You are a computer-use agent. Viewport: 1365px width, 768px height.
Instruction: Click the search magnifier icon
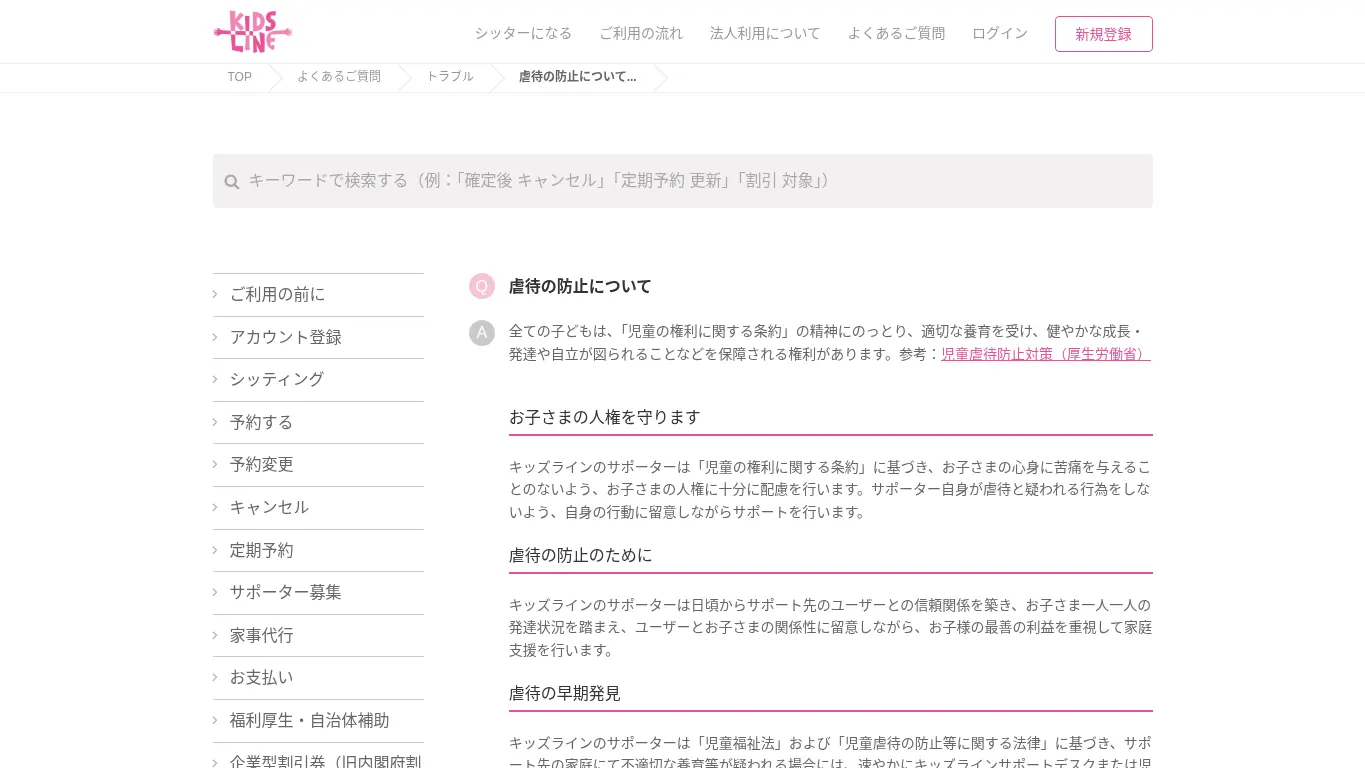[x=232, y=182]
